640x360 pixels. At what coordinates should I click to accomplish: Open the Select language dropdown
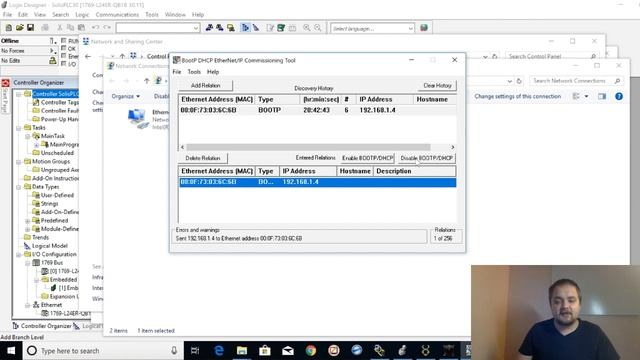click(410, 28)
